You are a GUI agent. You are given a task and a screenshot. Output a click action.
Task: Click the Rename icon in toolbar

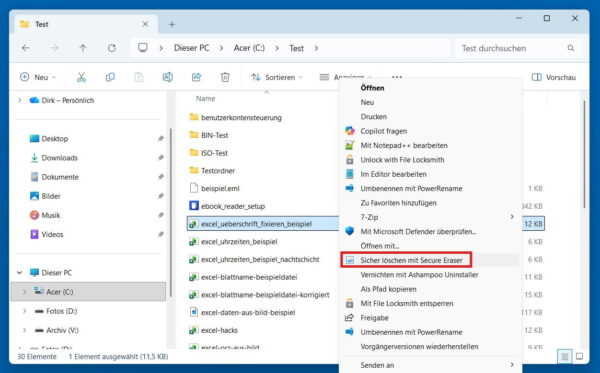pos(168,77)
